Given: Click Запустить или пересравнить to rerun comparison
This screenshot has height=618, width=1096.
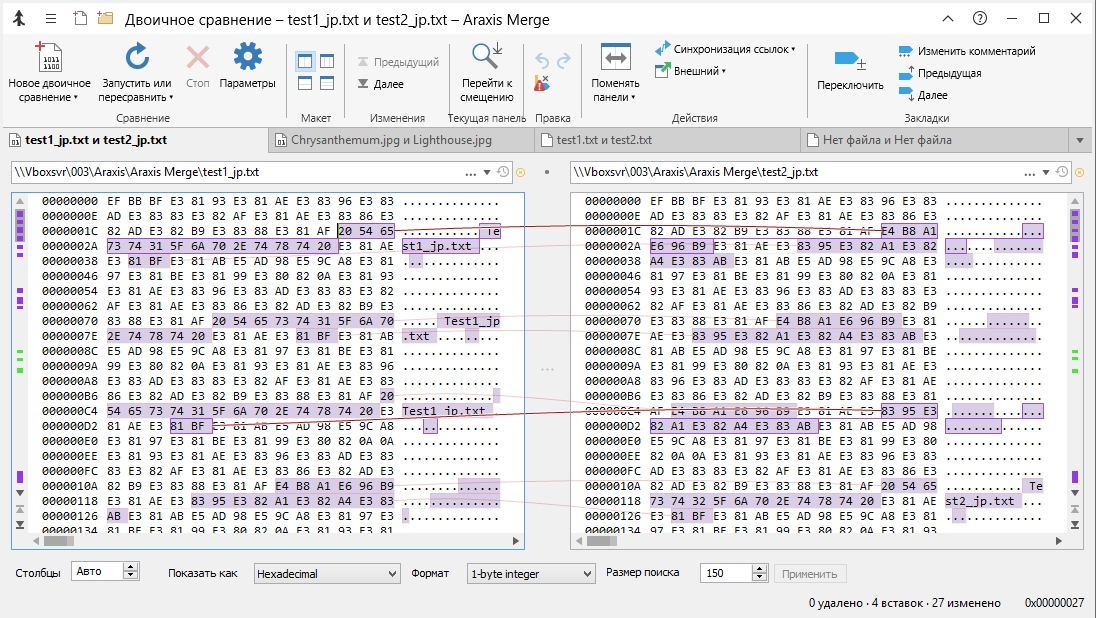Looking at the screenshot, I should click(136, 72).
